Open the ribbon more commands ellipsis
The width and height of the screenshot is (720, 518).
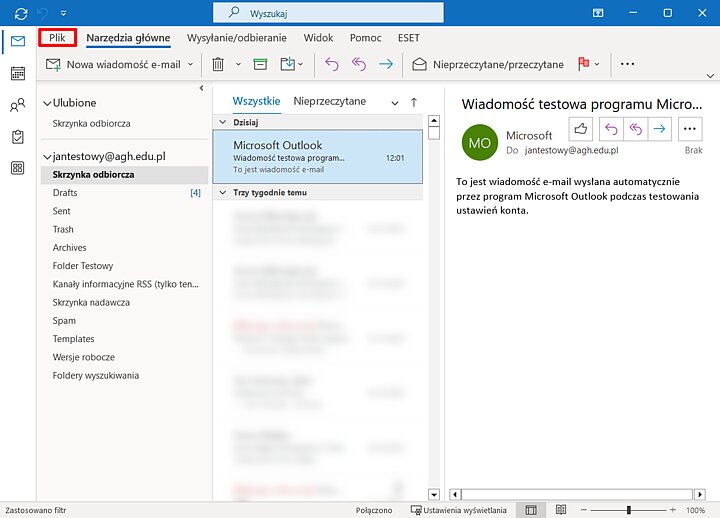click(627, 64)
